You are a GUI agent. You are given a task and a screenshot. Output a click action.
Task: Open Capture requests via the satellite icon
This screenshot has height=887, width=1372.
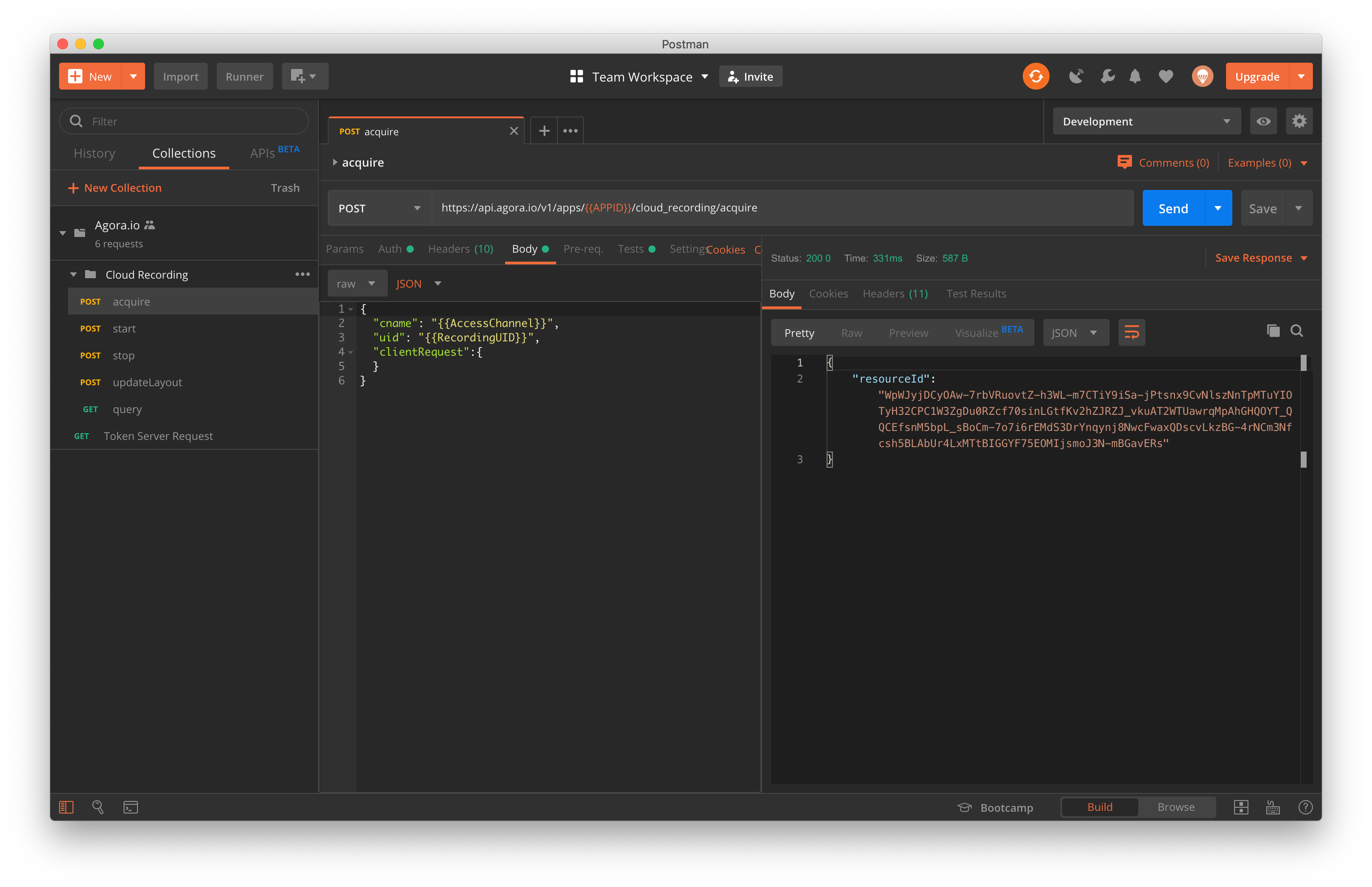1076,76
